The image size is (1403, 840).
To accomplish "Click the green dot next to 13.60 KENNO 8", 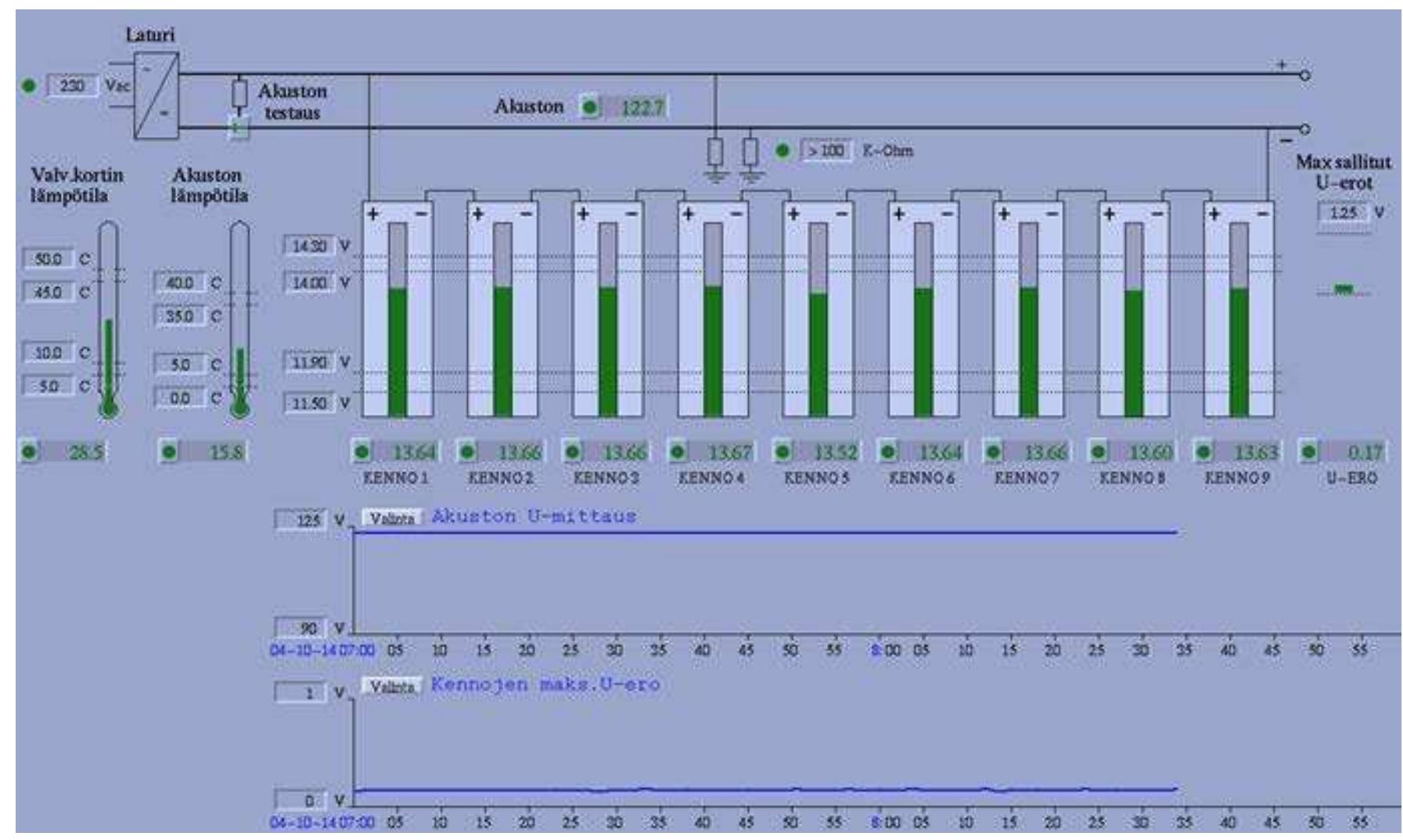I will click(1099, 451).
